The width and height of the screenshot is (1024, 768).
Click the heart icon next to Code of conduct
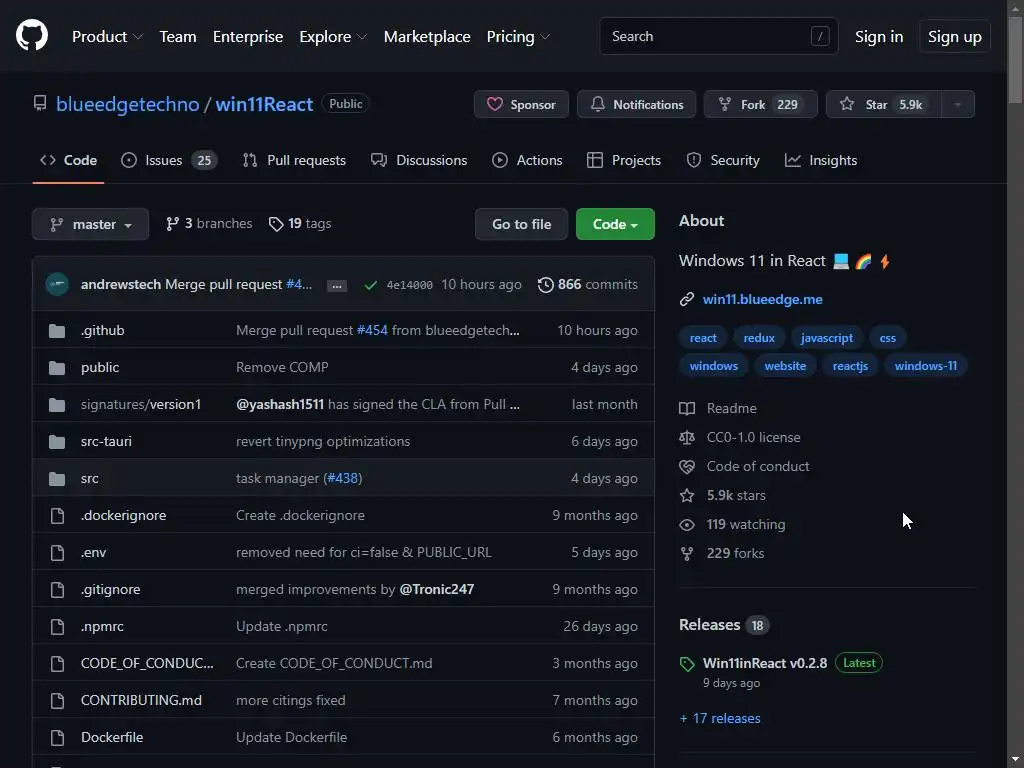coord(687,466)
